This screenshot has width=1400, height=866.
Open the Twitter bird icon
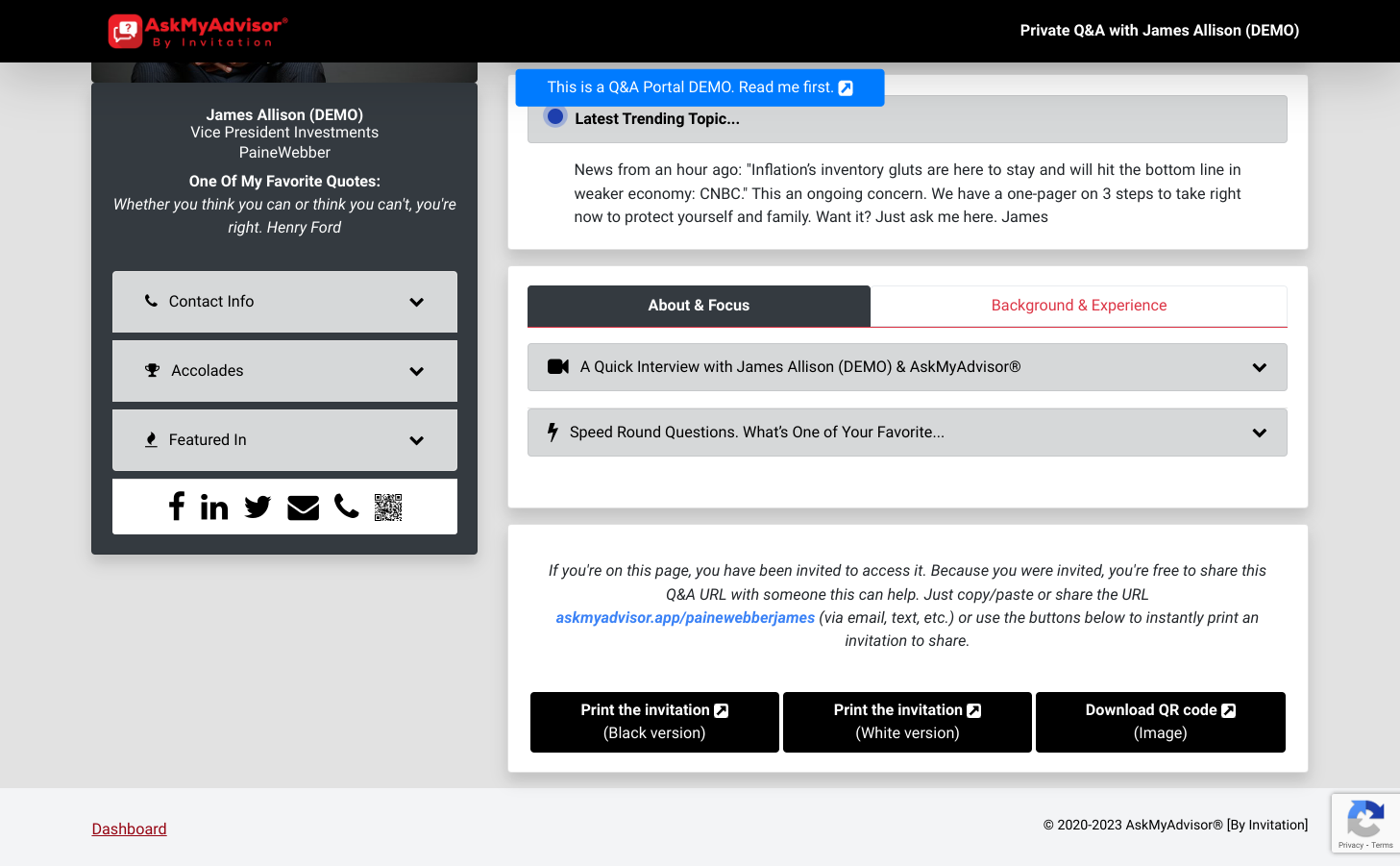(258, 507)
